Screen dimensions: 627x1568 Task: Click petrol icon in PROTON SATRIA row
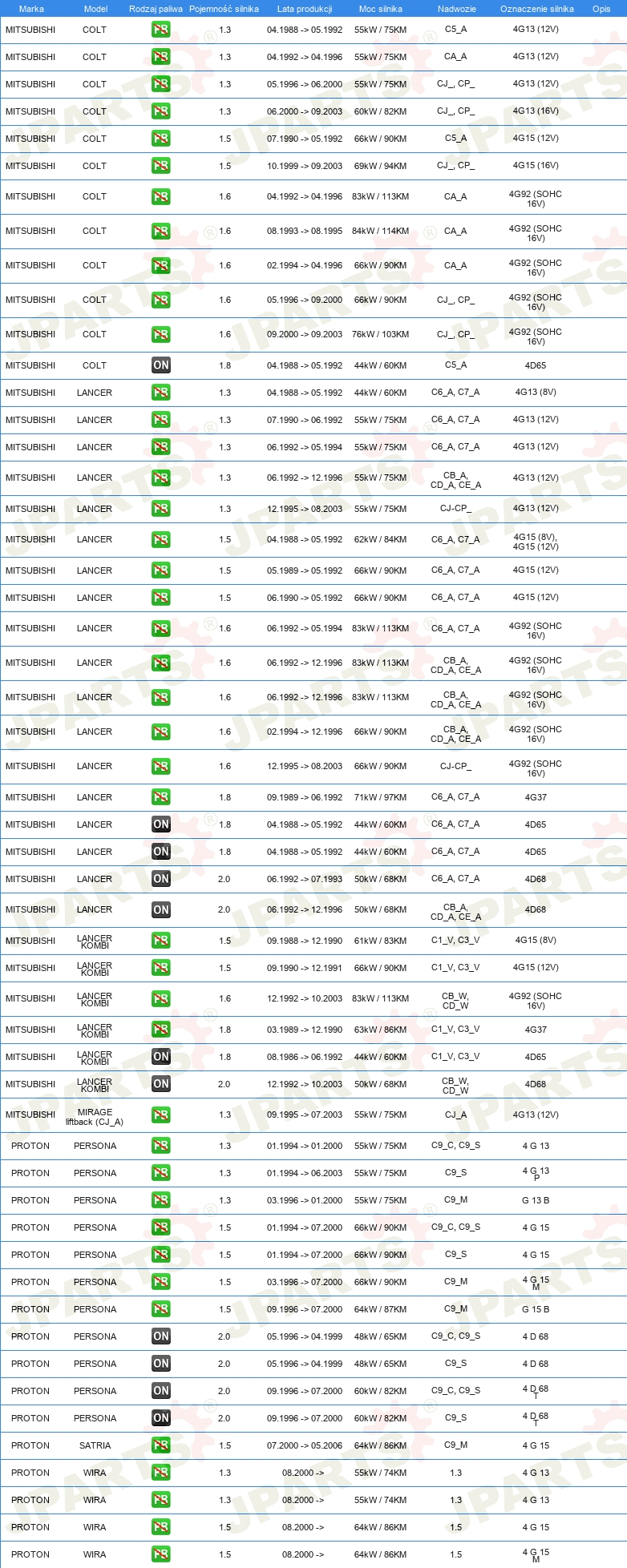[161, 1445]
